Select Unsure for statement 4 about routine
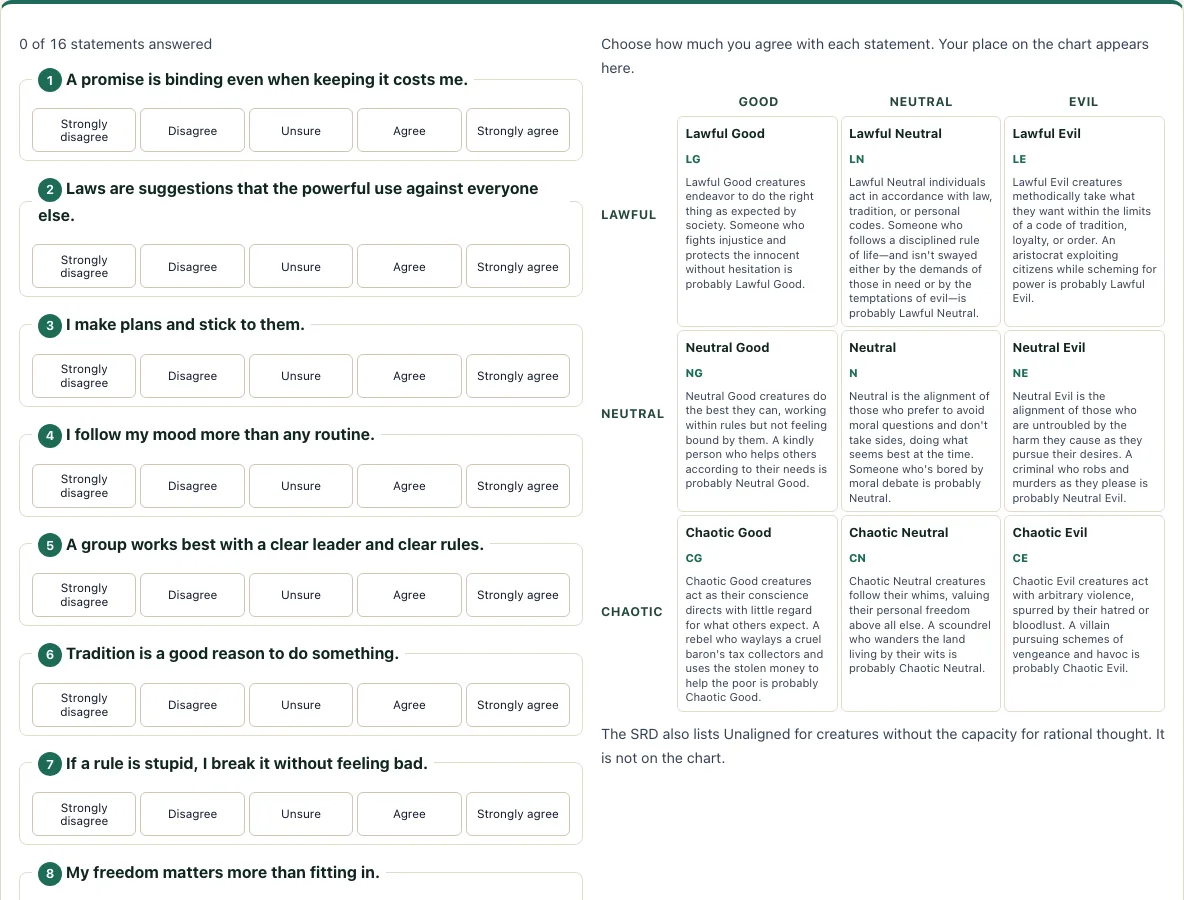Screen dimensions: 1184x900 click(x=301, y=485)
